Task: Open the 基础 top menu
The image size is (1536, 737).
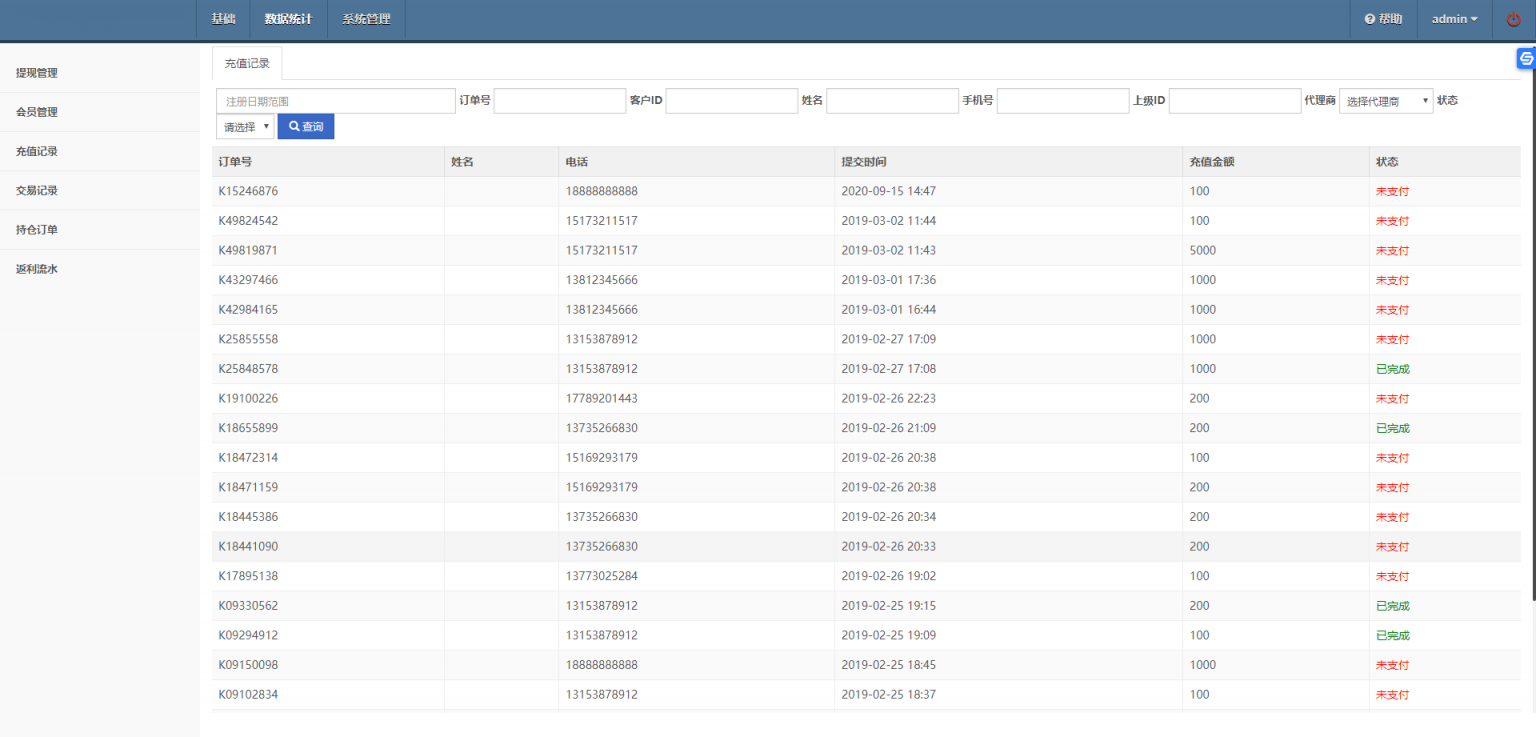Action: (224, 19)
